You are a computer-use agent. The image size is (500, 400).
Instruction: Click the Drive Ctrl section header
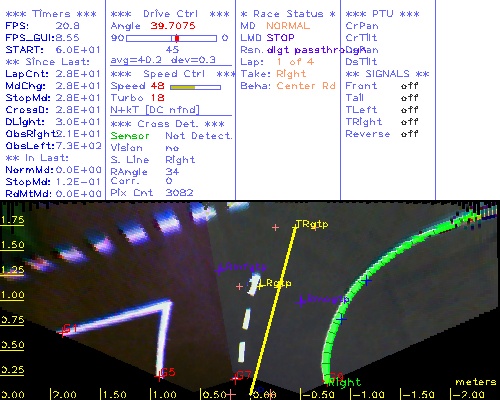click(x=170, y=14)
